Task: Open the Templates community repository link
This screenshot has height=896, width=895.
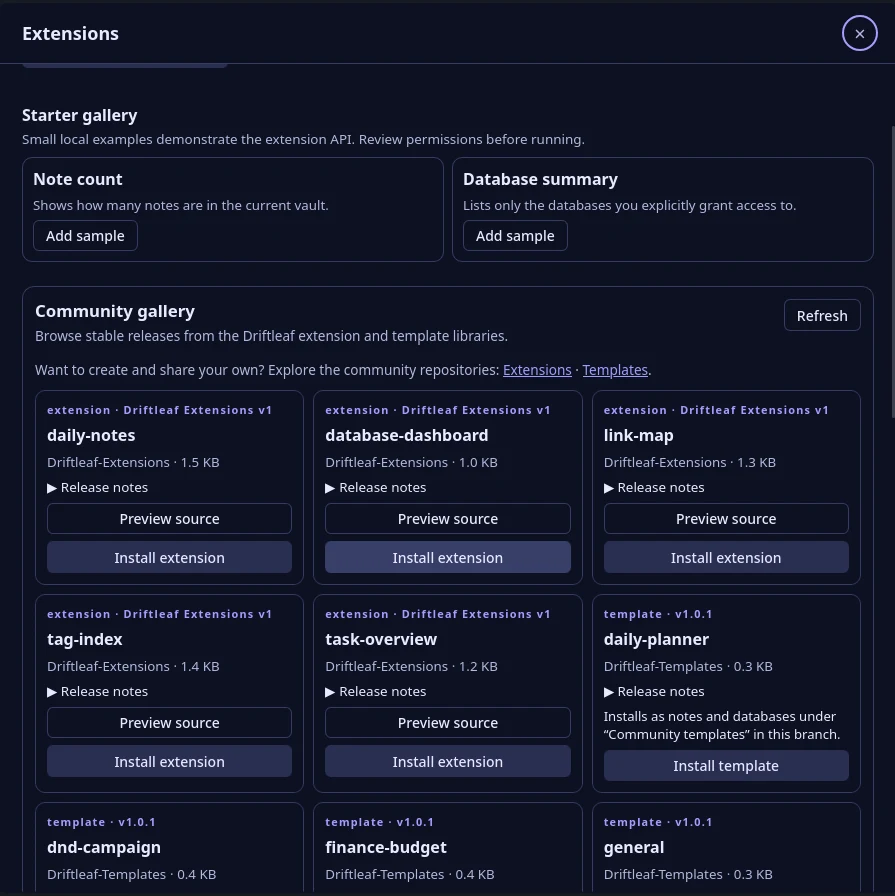Action: [x=615, y=370]
